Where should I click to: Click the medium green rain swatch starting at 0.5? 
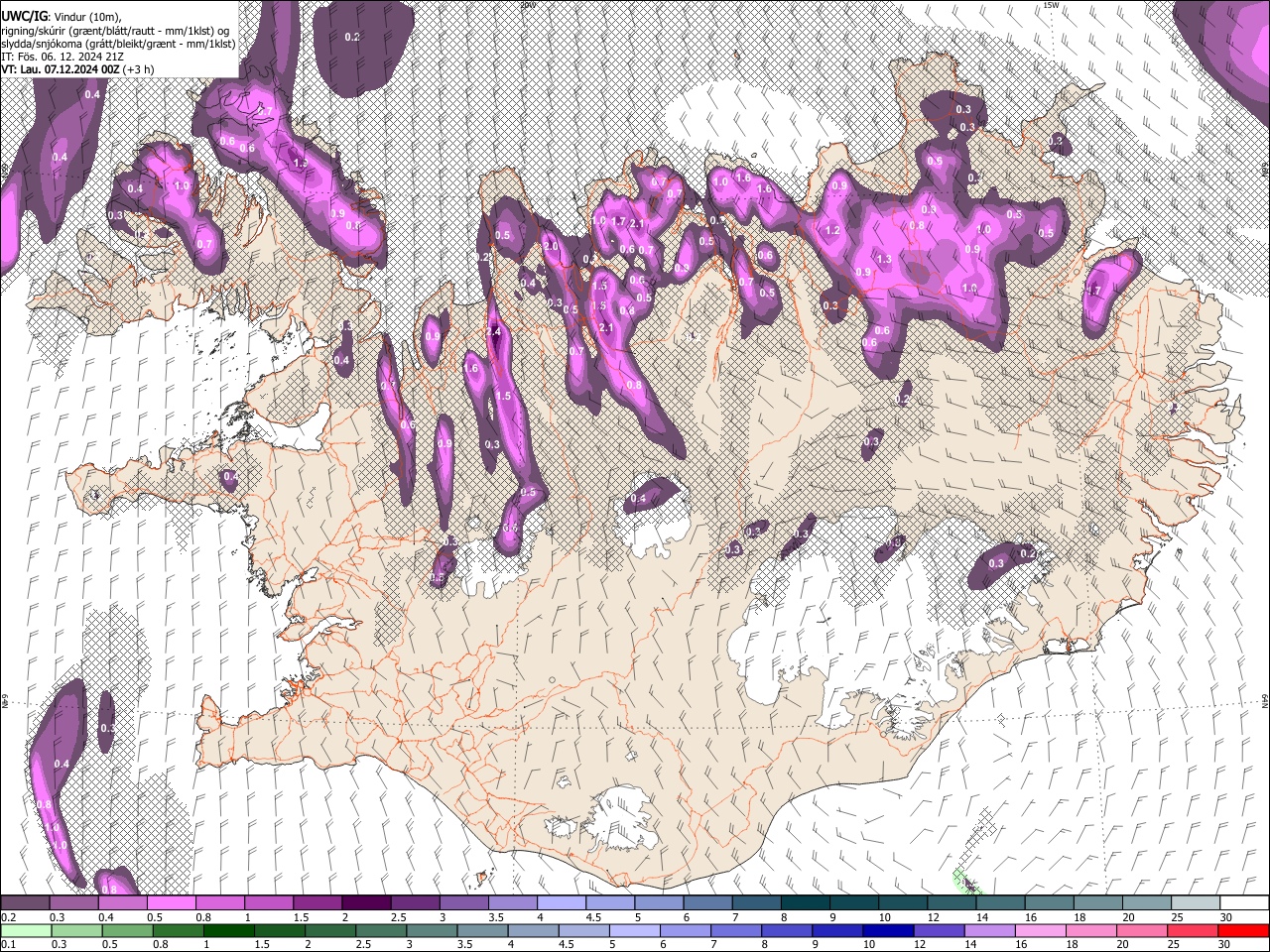pyautogui.click(x=127, y=930)
